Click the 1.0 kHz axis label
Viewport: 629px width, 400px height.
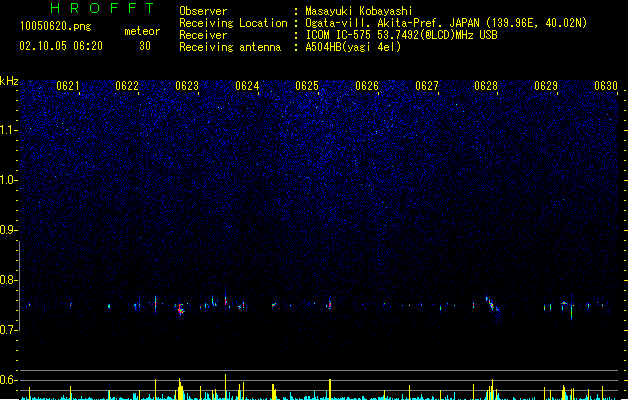coord(9,180)
